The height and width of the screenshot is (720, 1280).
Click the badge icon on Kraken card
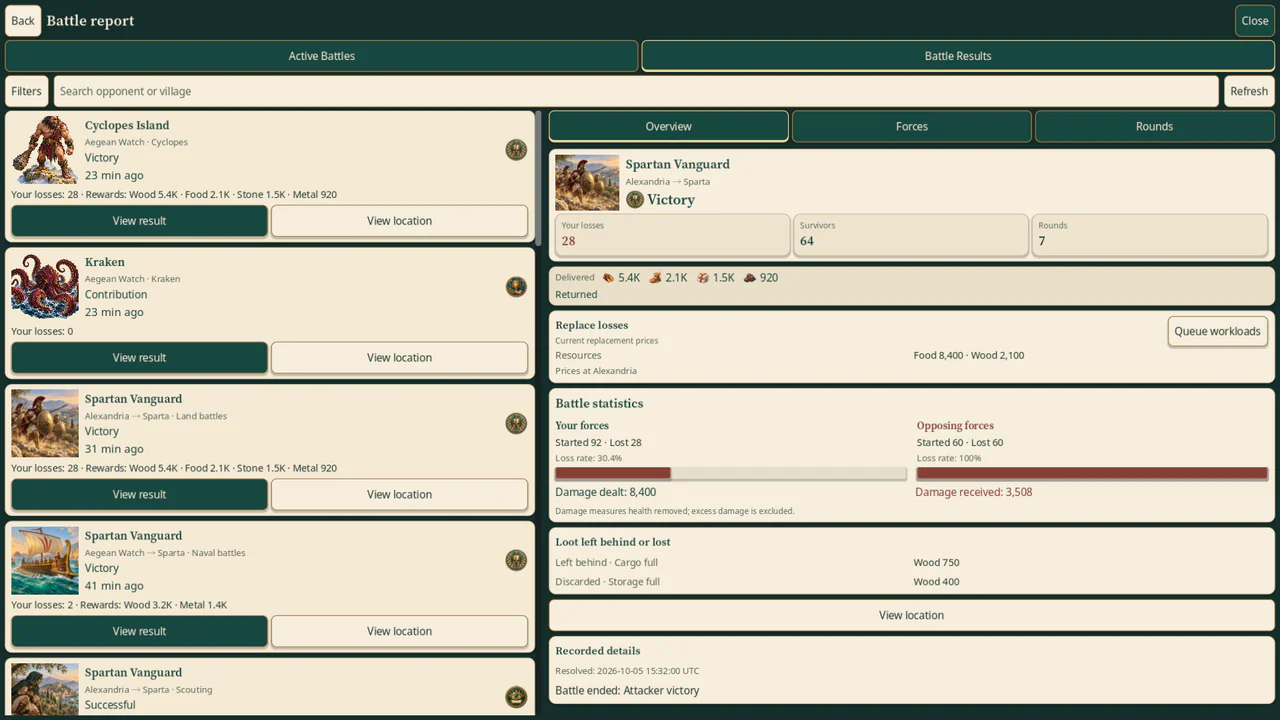516,287
